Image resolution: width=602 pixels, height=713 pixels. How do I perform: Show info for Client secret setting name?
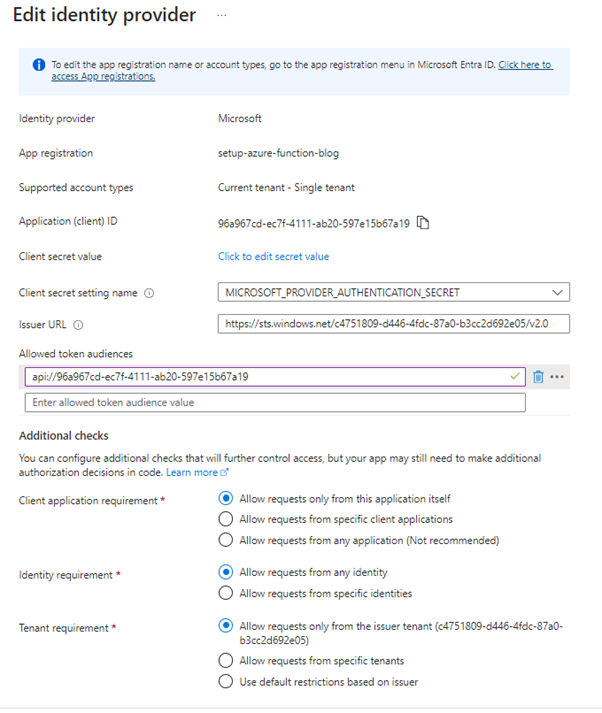click(149, 293)
